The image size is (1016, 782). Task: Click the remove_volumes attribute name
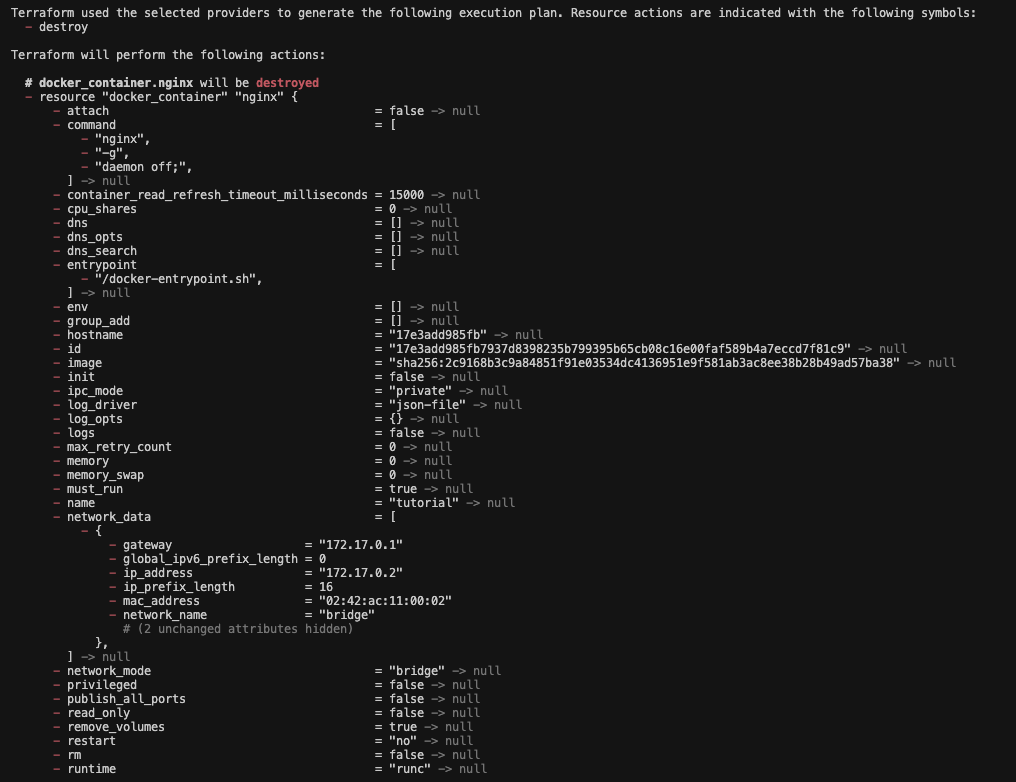(115, 727)
